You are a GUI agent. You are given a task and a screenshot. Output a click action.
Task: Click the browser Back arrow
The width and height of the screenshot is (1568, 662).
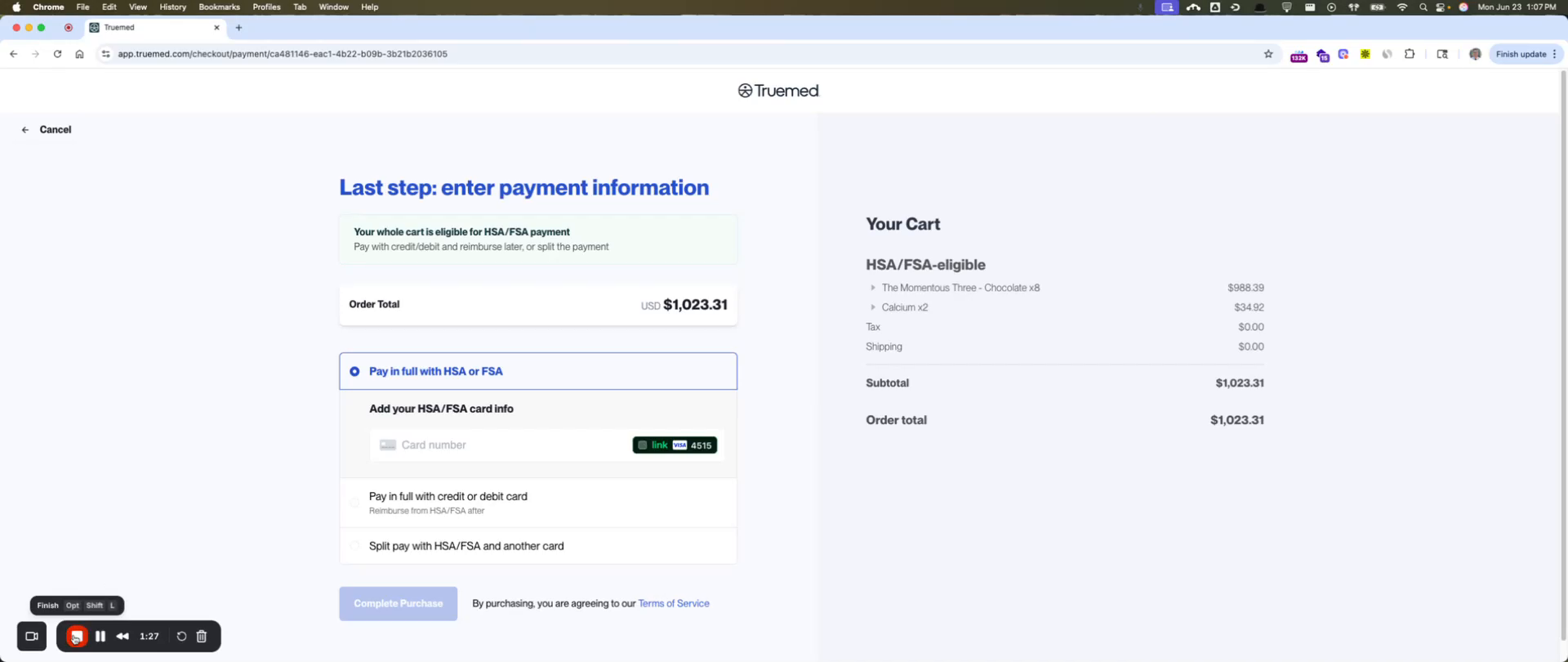[14, 54]
